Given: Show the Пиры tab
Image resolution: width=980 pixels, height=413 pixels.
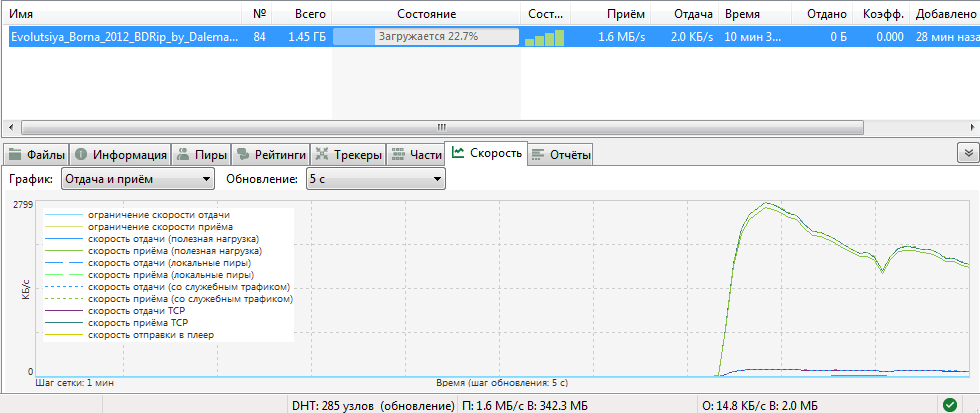Looking at the screenshot, I should click(201, 154).
